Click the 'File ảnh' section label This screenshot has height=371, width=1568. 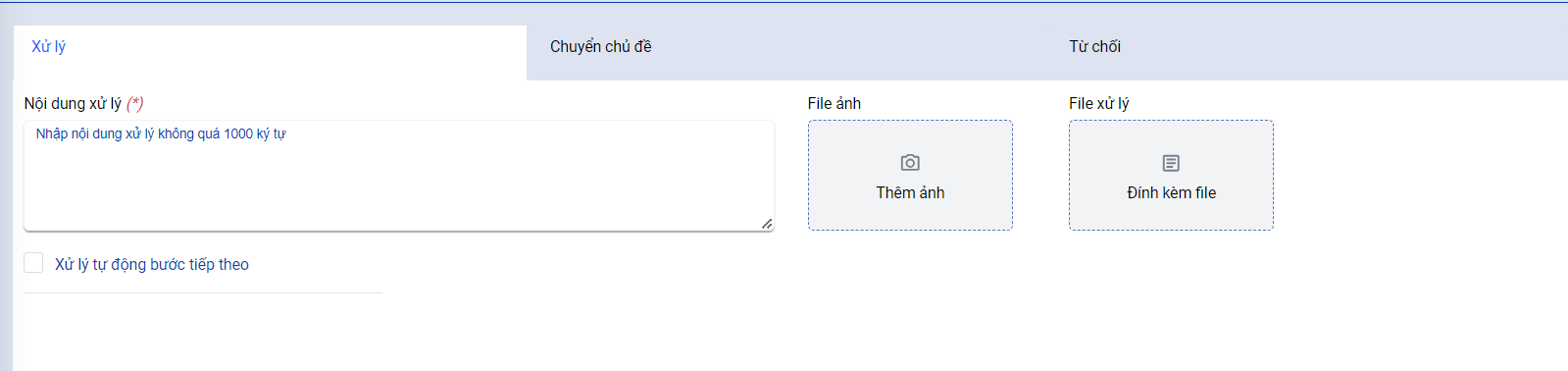tap(835, 103)
